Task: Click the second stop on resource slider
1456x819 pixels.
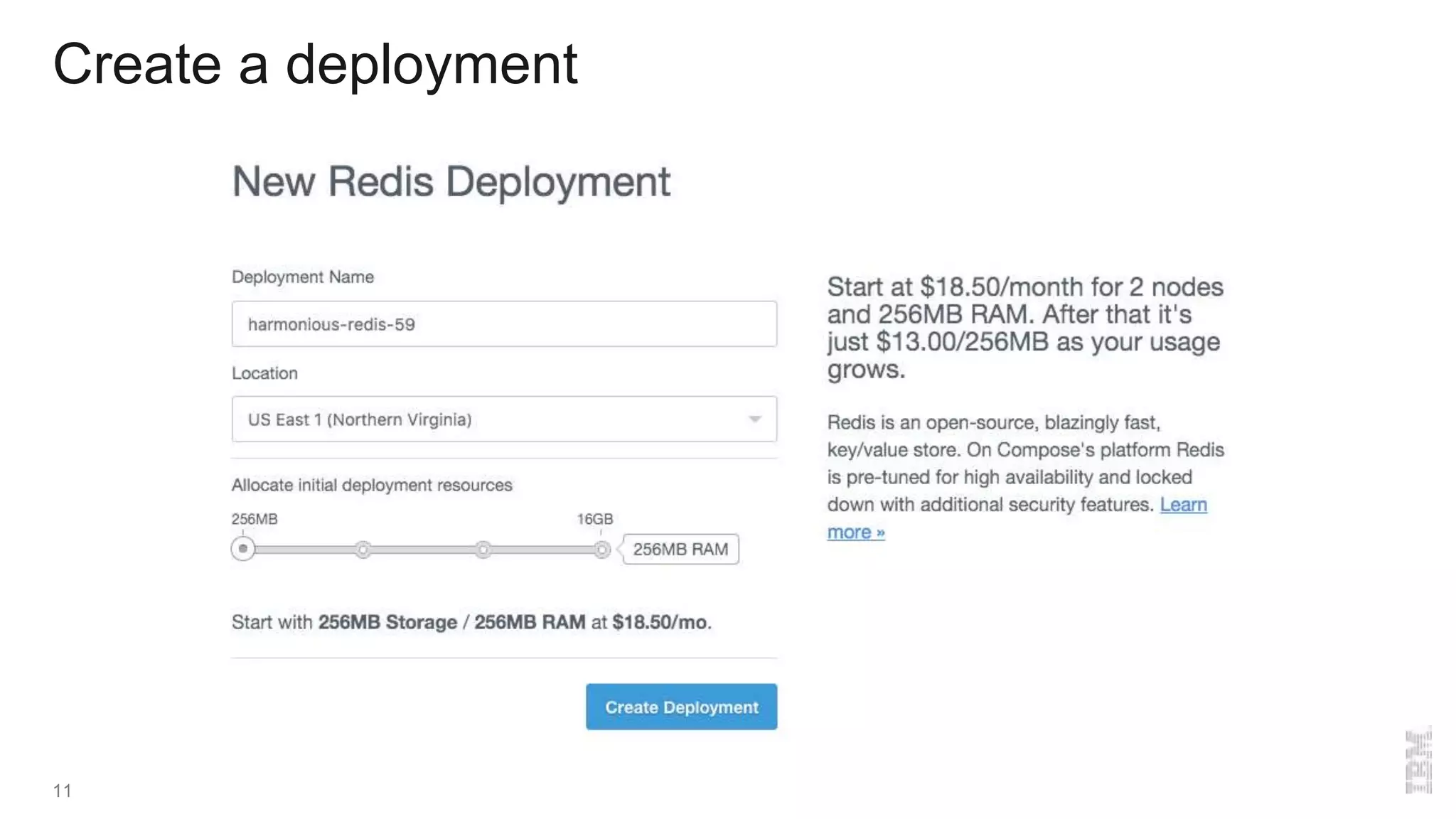Action: click(363, 550)
